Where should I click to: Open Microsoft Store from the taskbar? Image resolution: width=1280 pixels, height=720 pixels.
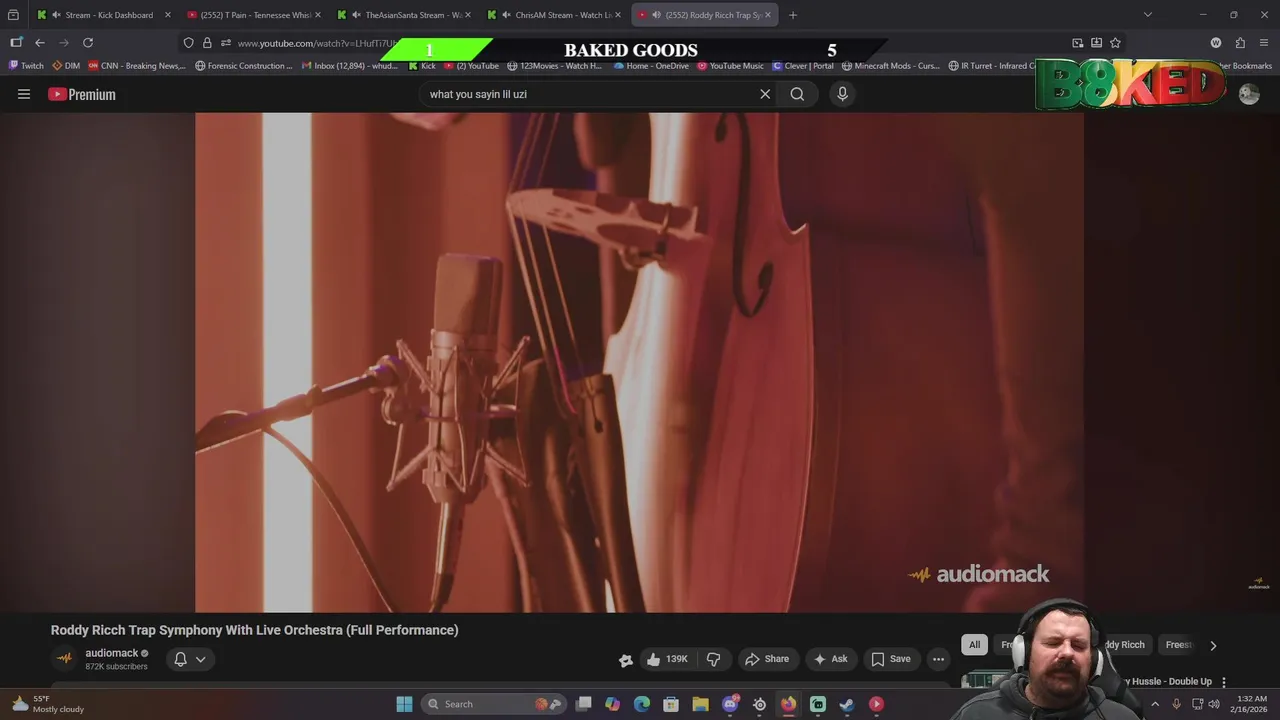(x=671, y=704)
